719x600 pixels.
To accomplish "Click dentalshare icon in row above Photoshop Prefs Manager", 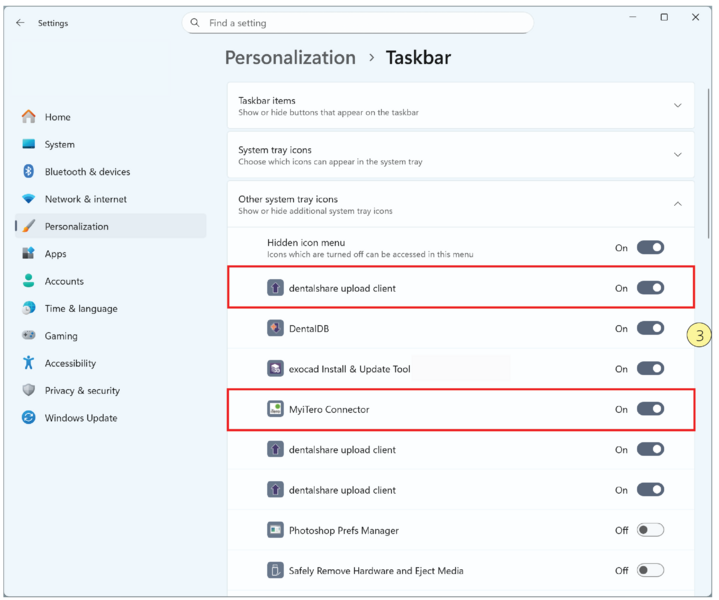I will point(275,489).
